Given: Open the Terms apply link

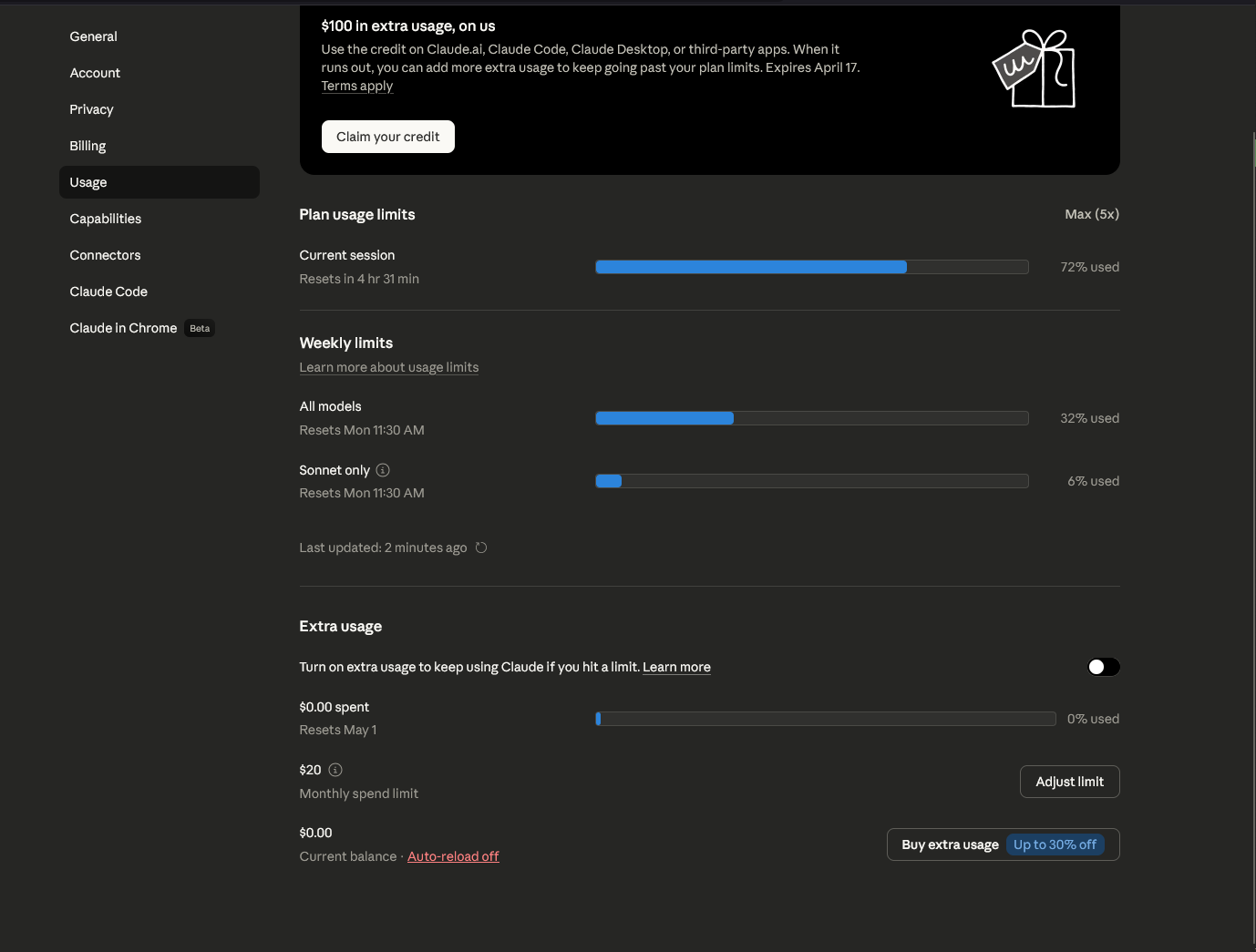Looking at the screenshot, I should coord(357,86).
